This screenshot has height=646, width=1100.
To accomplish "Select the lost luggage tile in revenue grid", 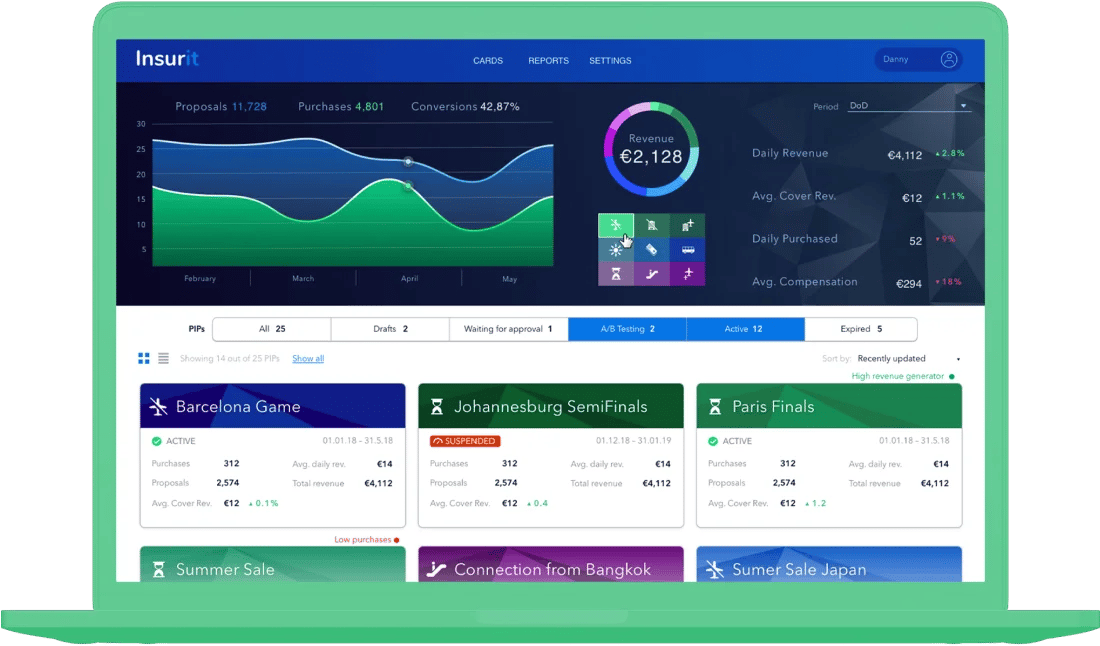I will pyautogui.click(x=652, y=225).
